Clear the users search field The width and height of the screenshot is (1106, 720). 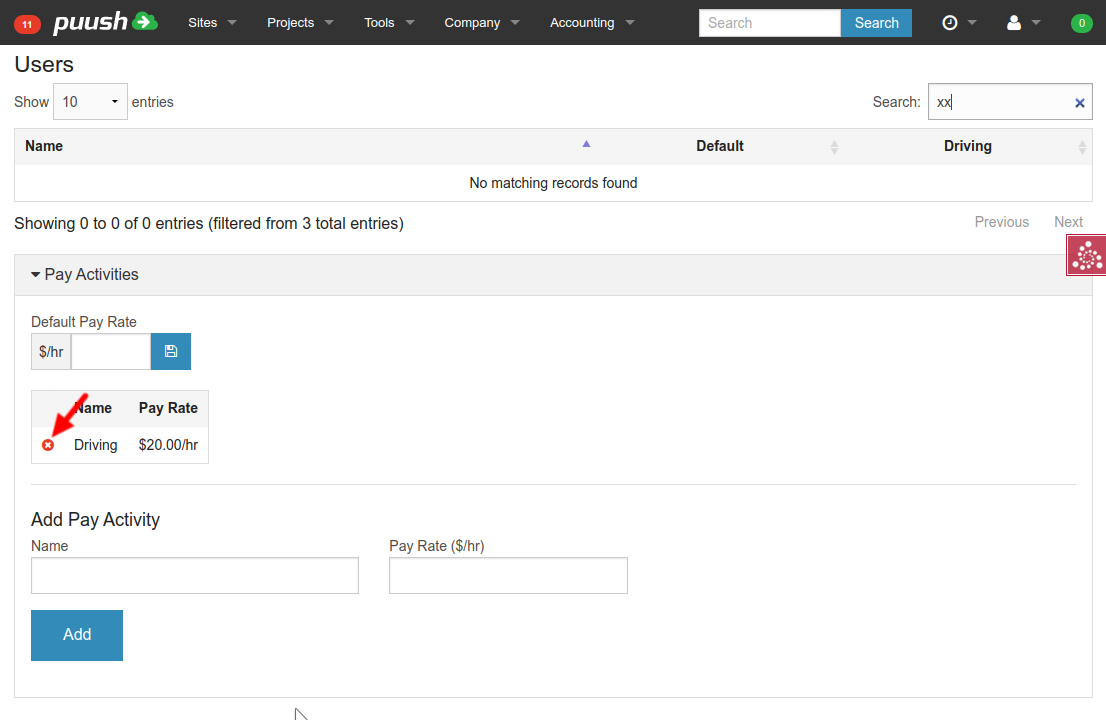pyautogui.click(x=1079, y=102)
